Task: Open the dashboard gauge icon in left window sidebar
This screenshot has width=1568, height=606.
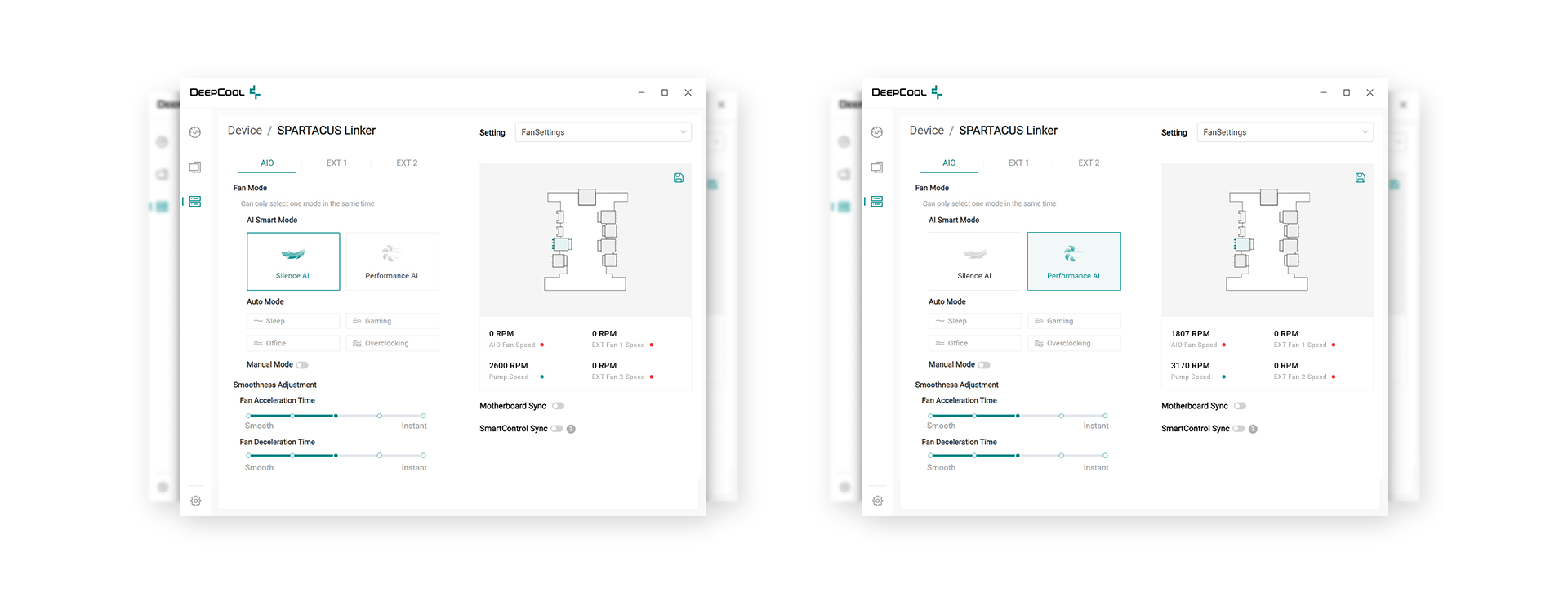Action: pyautogui.click(x=195, y=132)
